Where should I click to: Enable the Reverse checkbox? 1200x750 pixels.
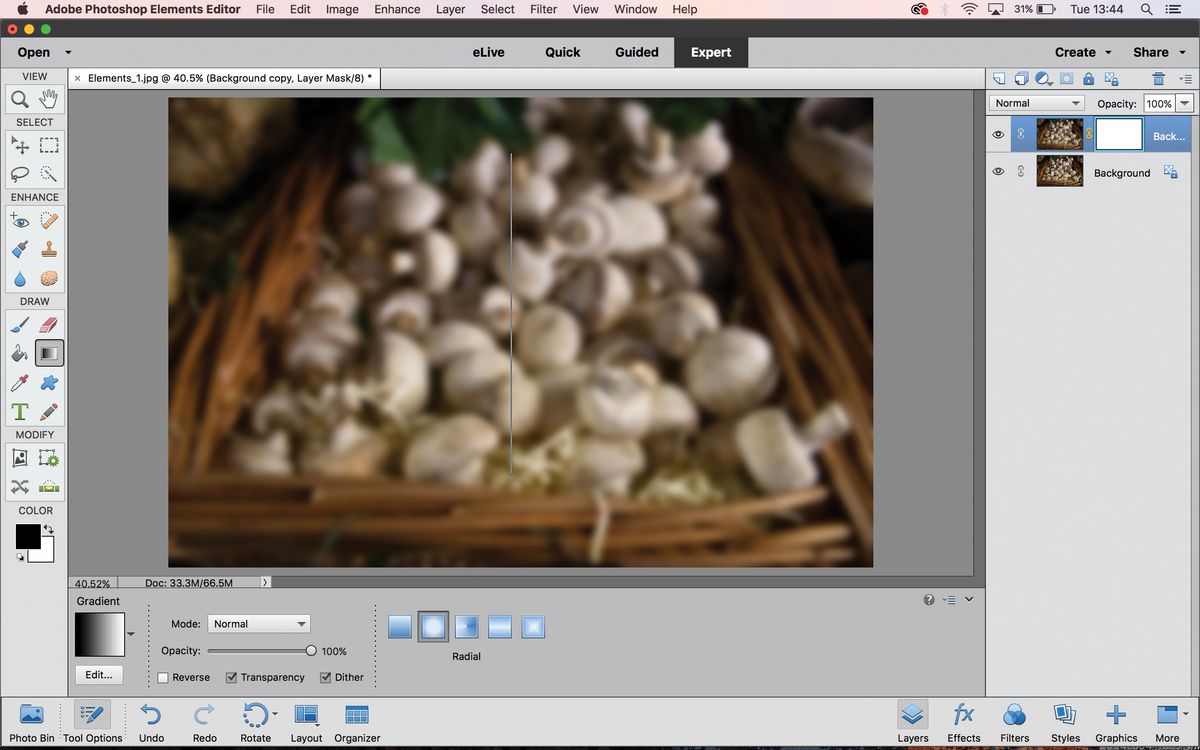[163, 677]
